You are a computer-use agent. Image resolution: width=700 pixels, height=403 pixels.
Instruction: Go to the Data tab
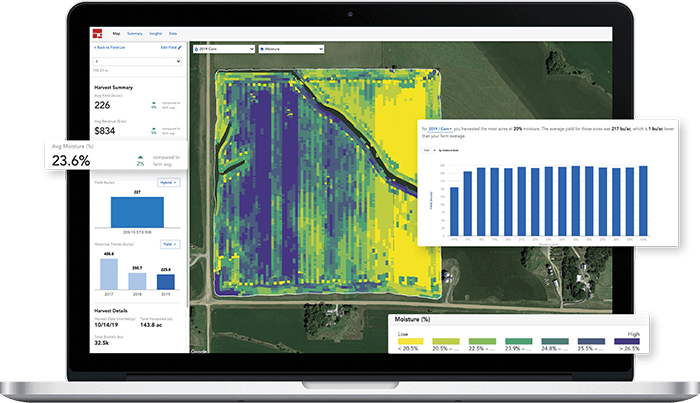click(176, 33)
